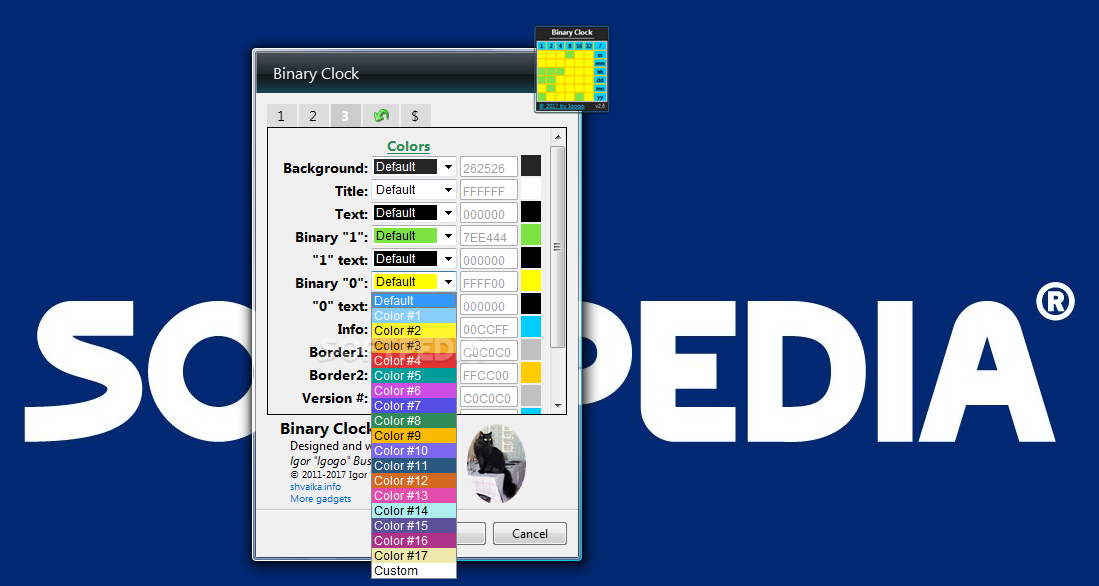The height and width of the screenshot is (586, 1099).
Task: Click the scrollbar down arrow
Action: 558,405
